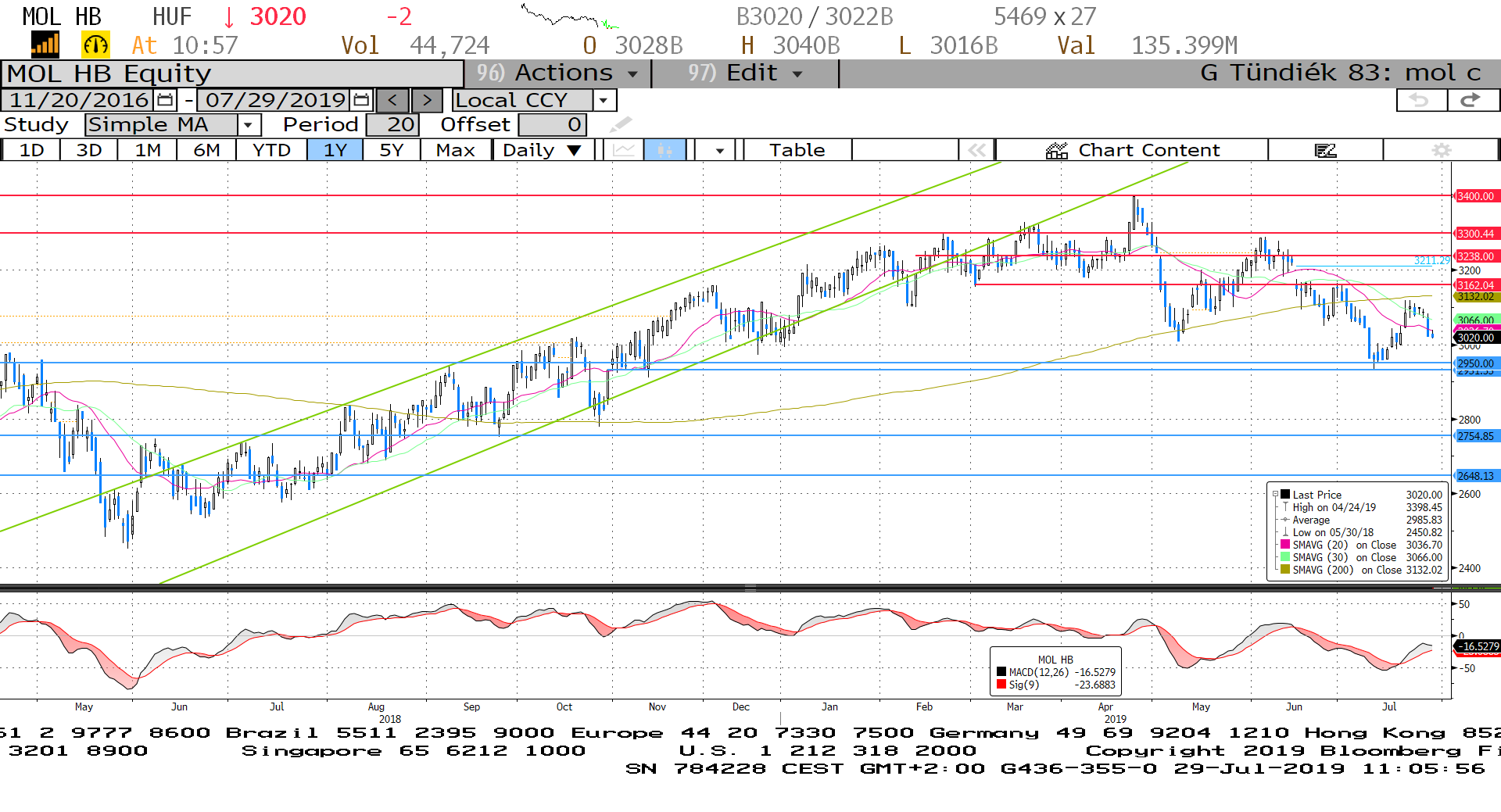The width and height of the screenshot is (1501, 812).
Task: Select the 6M range tab
Action: point(206,150)
